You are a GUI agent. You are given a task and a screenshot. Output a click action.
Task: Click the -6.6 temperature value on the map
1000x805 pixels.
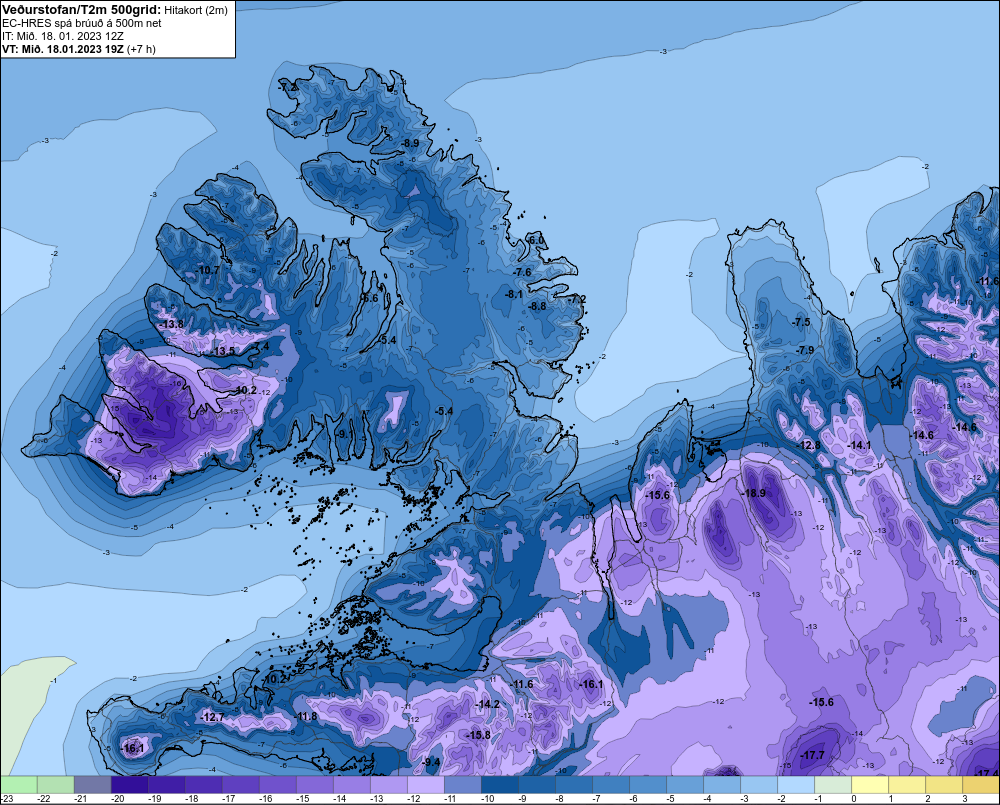(x=369, y=298)
